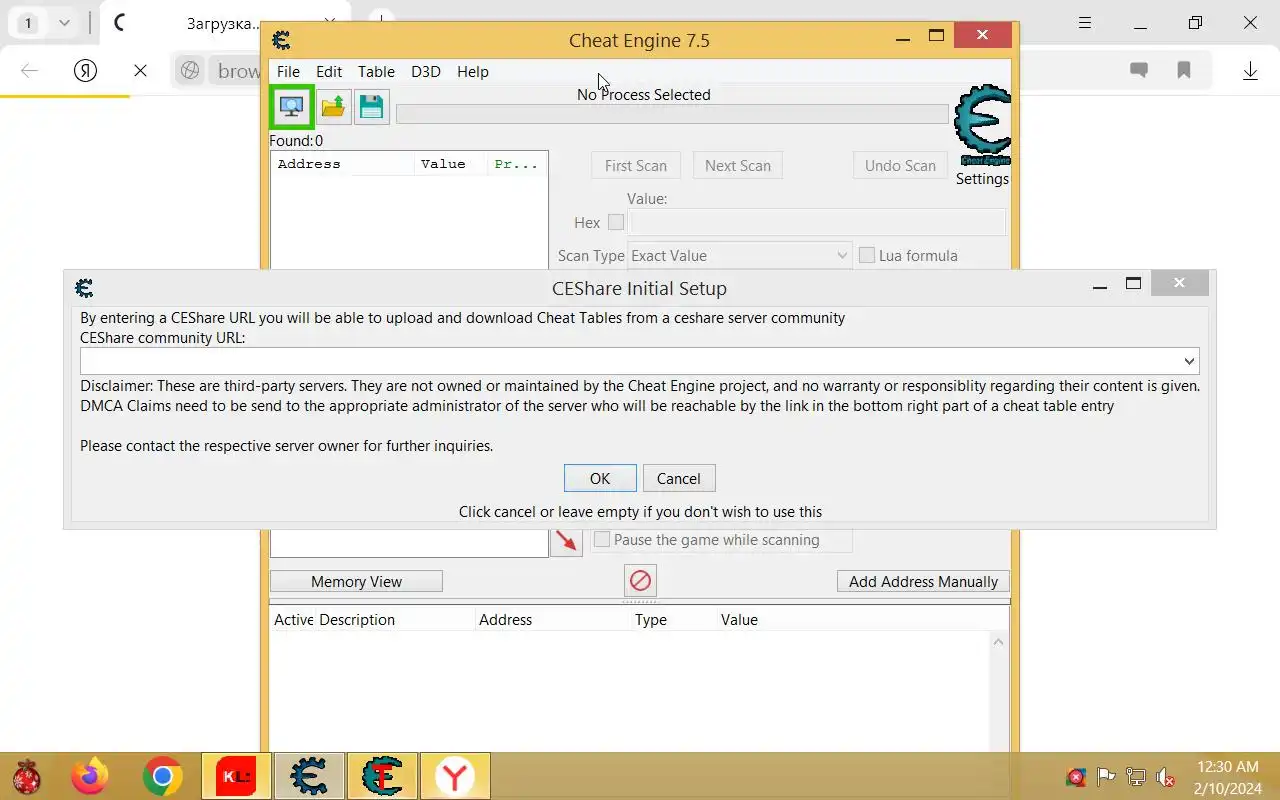Click the browser back arrow
The width and height of the screenshot is (1280, 800).
(x=29, y=71)
